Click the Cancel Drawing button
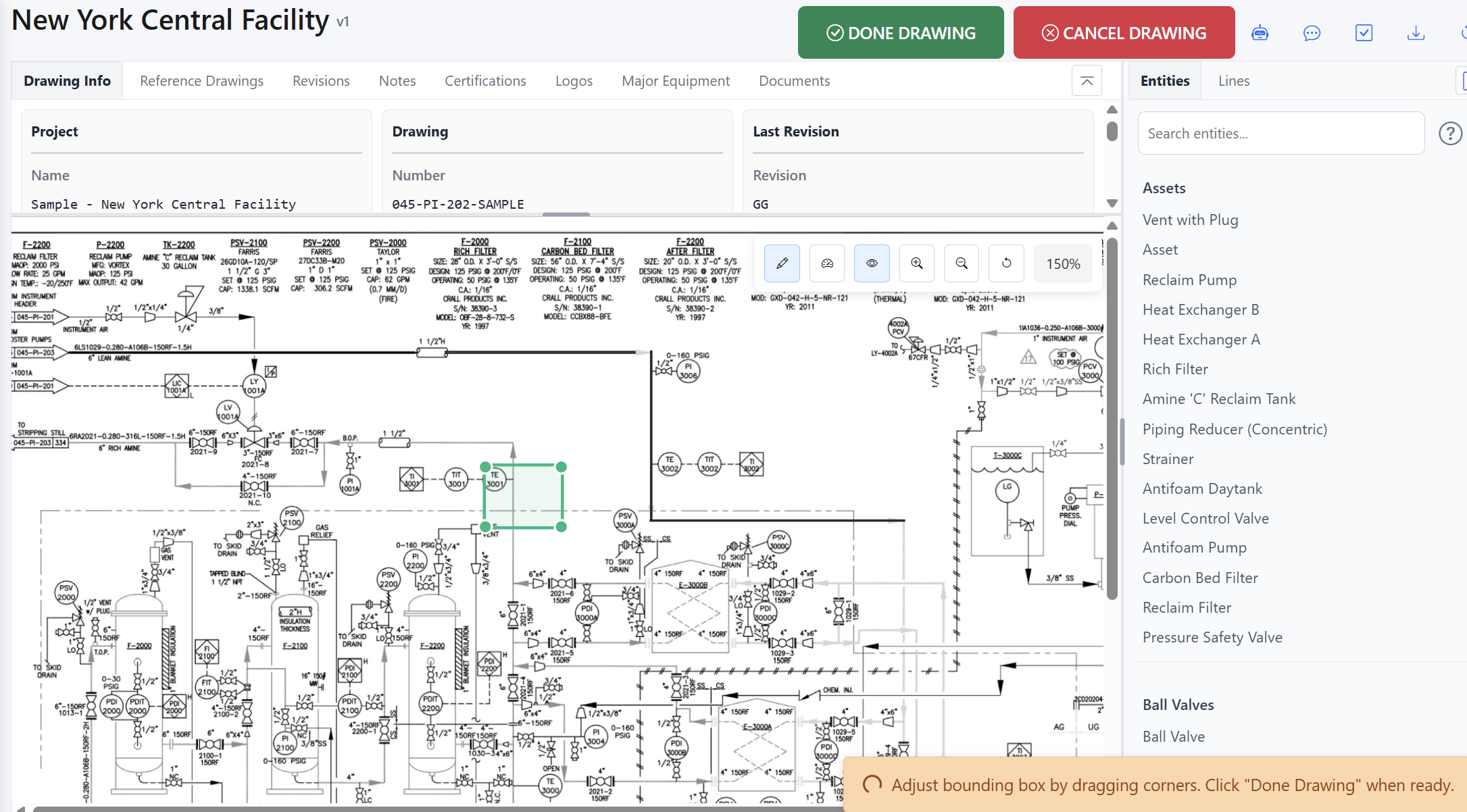This screenshot has height=812, width=1467. (1124, 32)
